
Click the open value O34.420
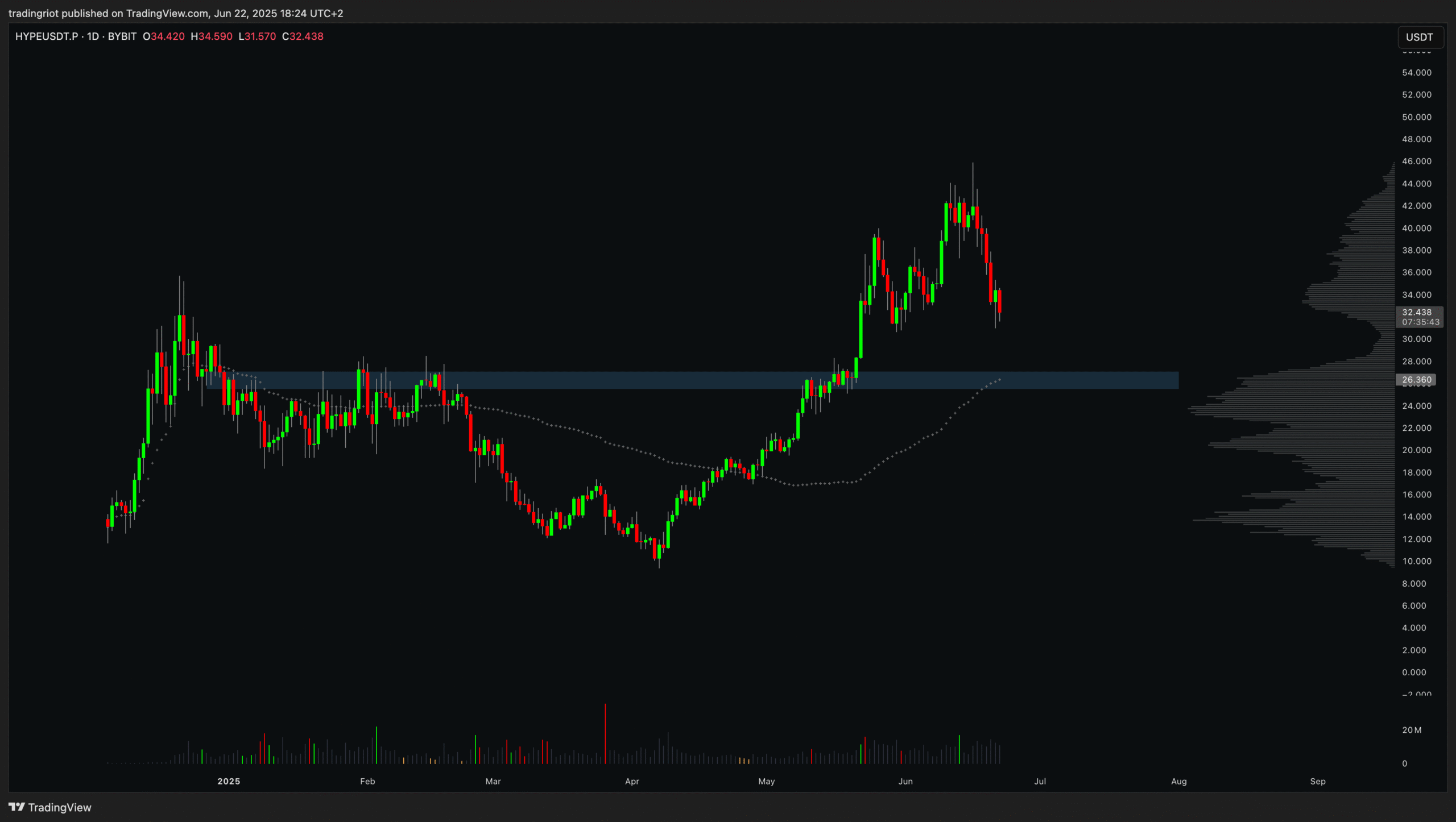pyautogui.click(x=164, y=36)
